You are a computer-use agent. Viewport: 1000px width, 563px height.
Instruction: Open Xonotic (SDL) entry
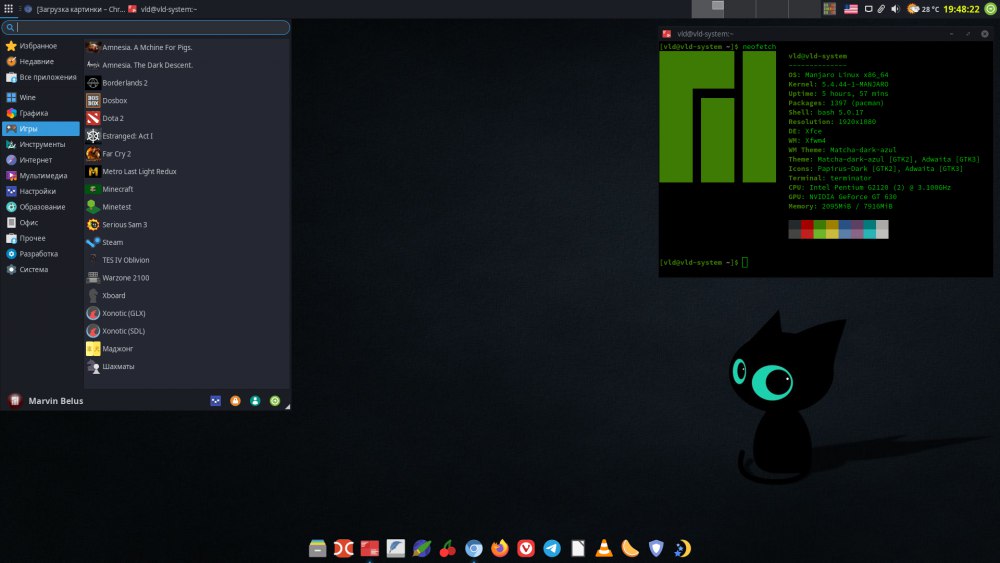pos(187,331)
